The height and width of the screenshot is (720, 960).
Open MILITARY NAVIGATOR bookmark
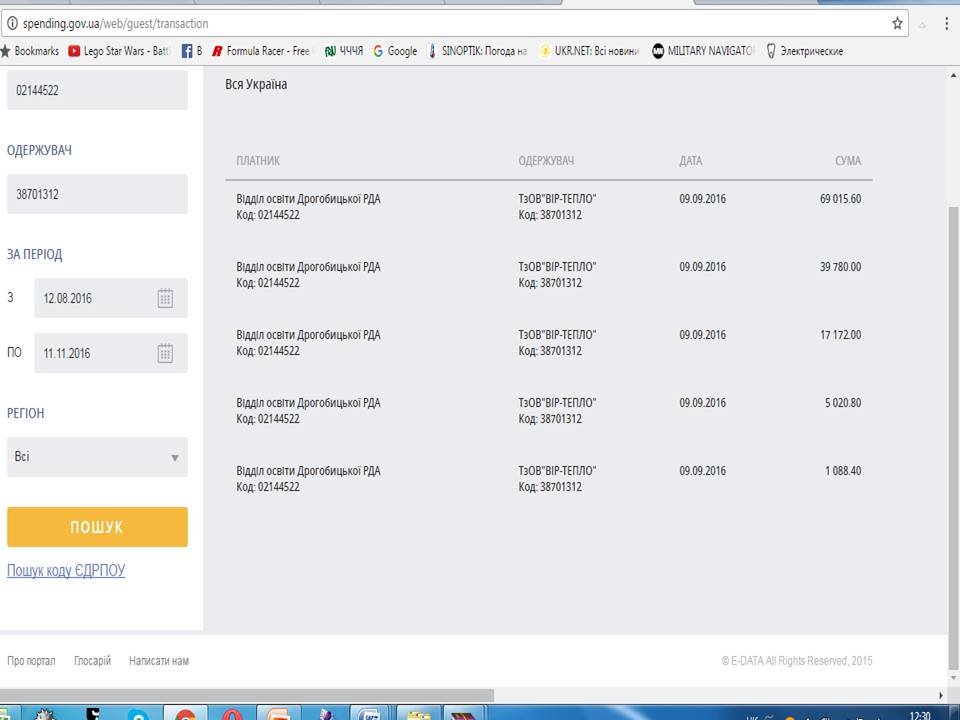tap(703, 51)
